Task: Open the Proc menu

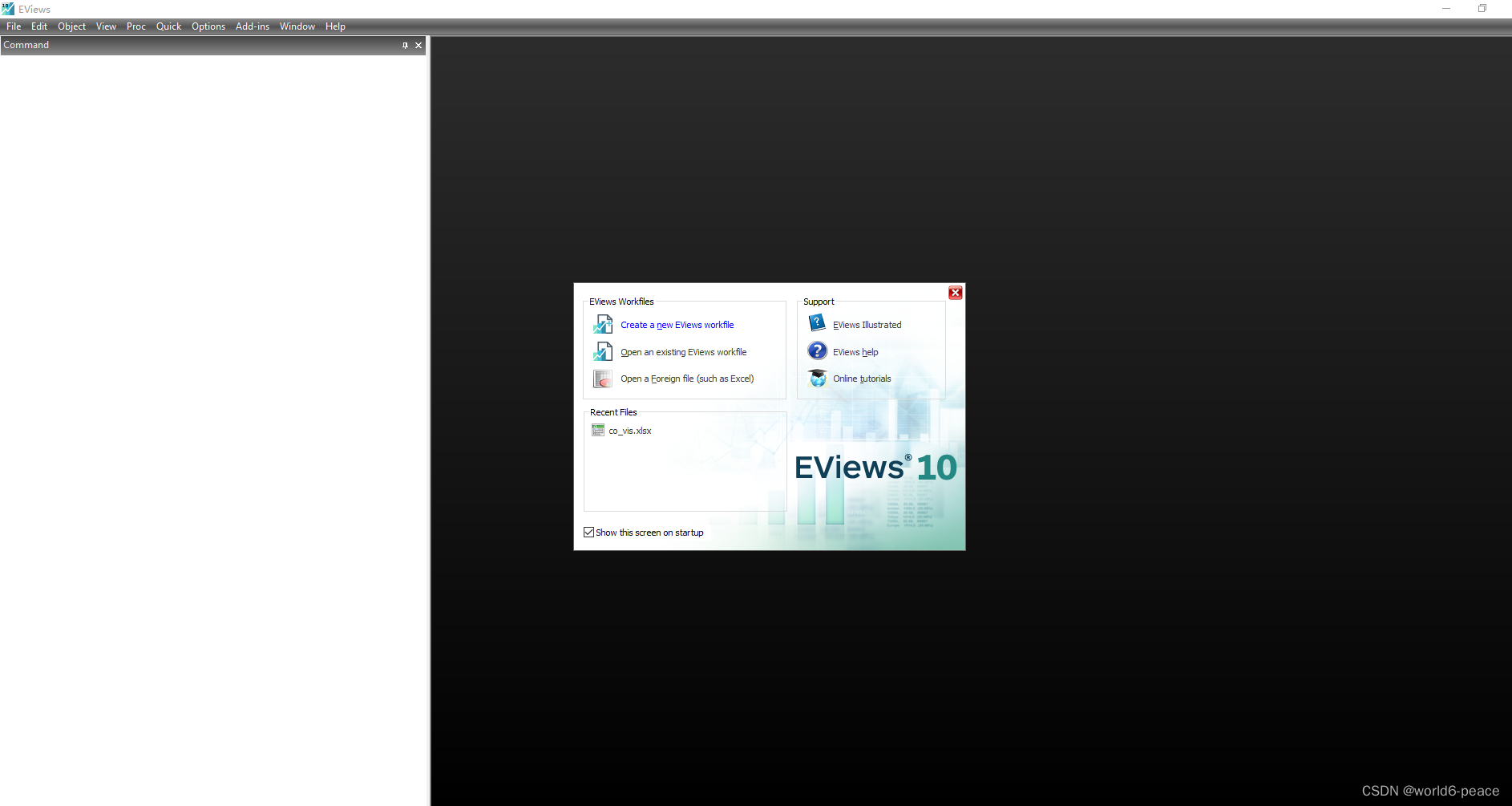Action: tap(135, 26)
